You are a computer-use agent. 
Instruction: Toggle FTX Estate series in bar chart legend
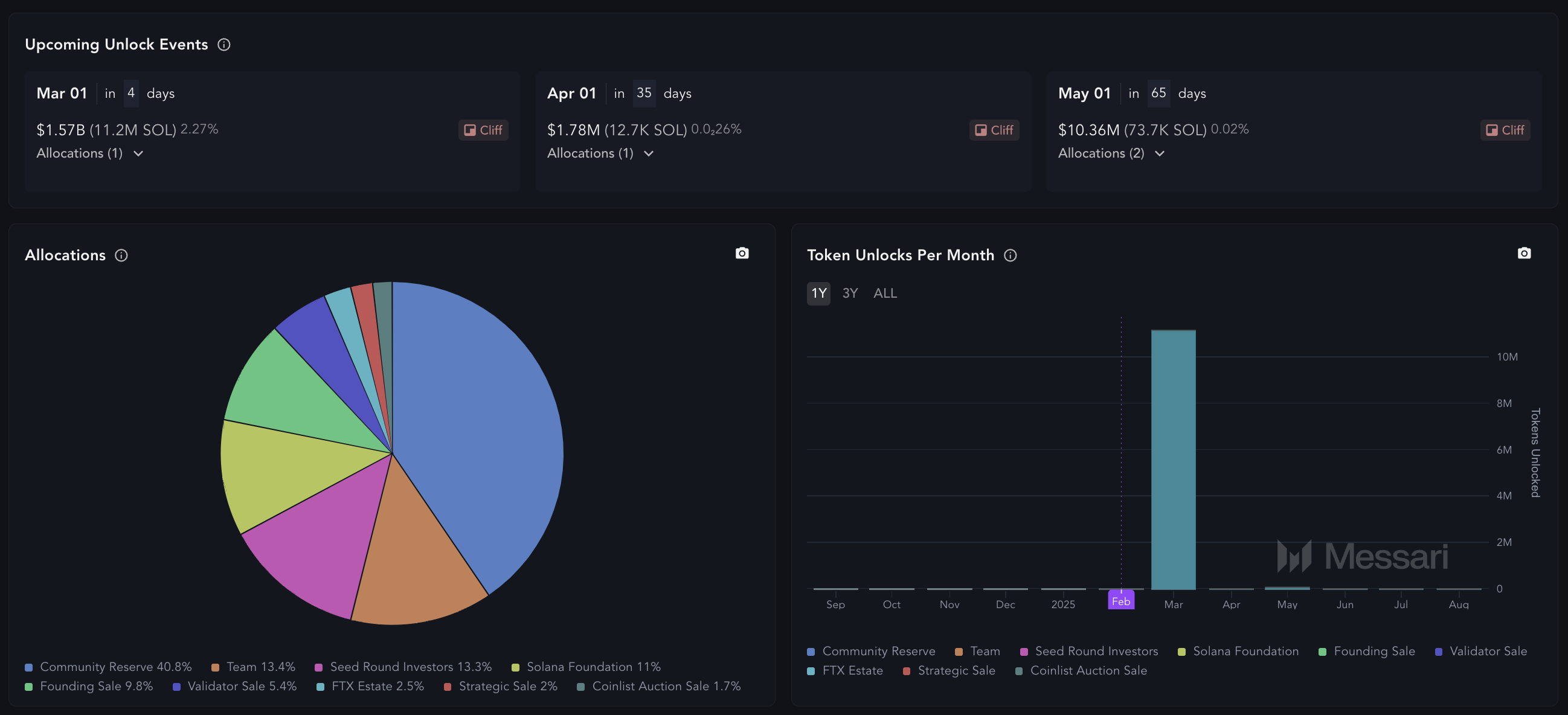(845, 670)
